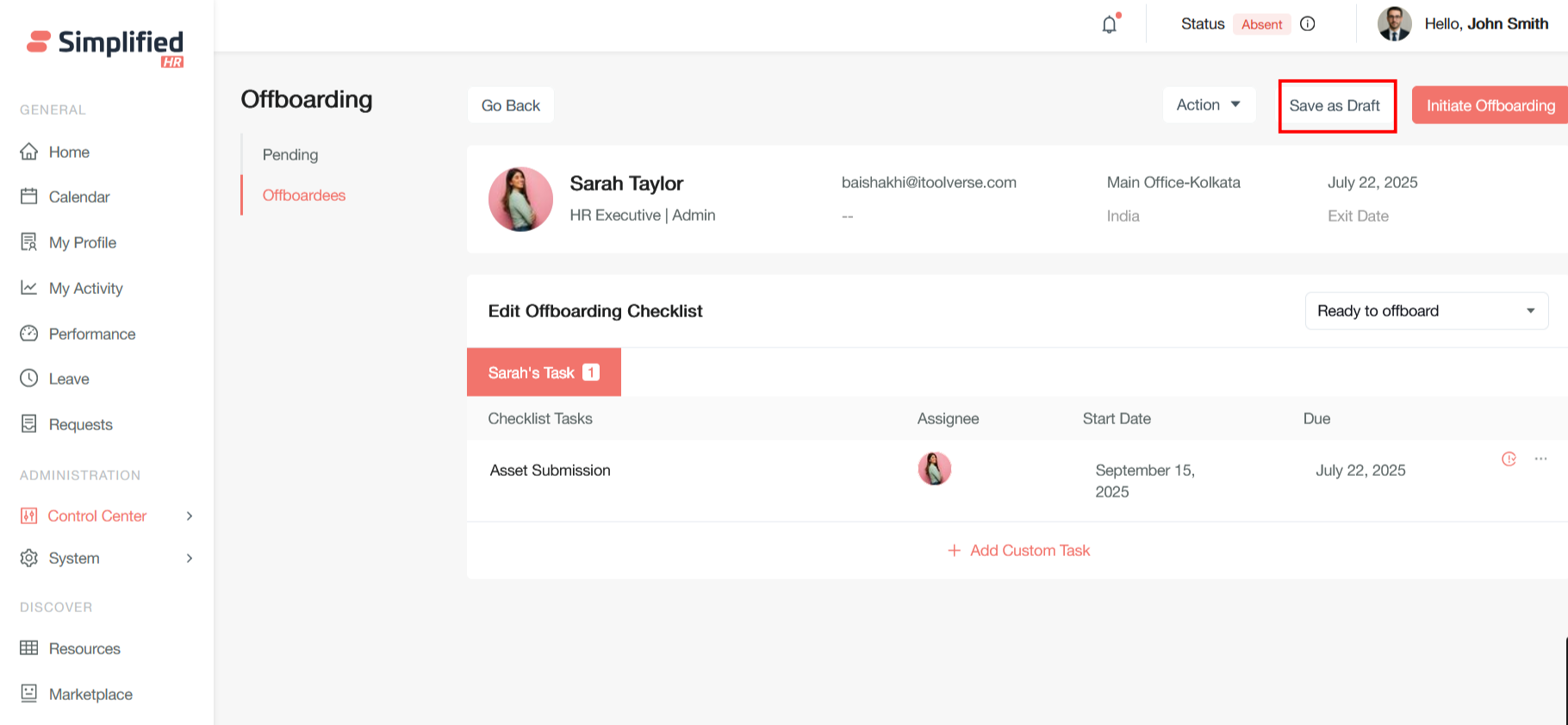The image size is (1568, 725).
Task: Open the notifications bell
Action: [x=1110, y=24]
